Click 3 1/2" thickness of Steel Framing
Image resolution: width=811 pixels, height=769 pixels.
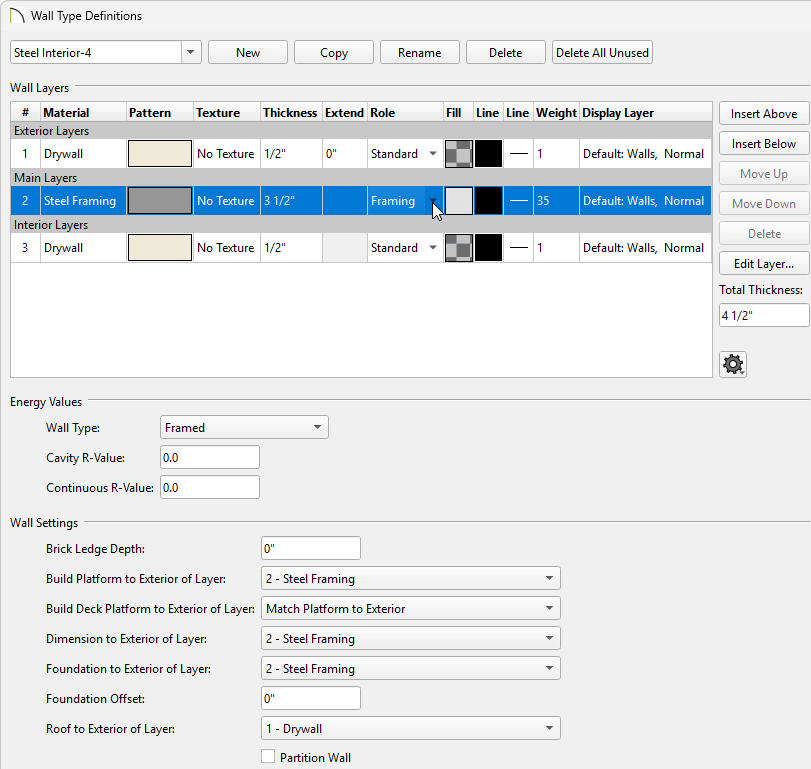pos(291,201)
